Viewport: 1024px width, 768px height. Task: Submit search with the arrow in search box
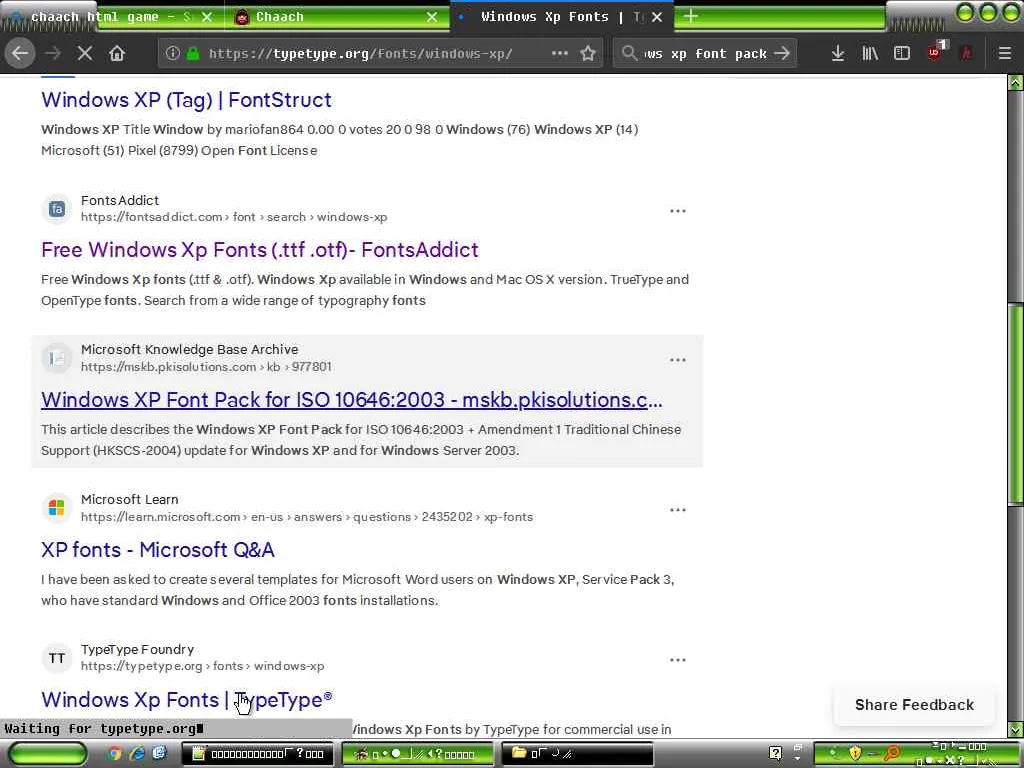(x=782, y=54)
